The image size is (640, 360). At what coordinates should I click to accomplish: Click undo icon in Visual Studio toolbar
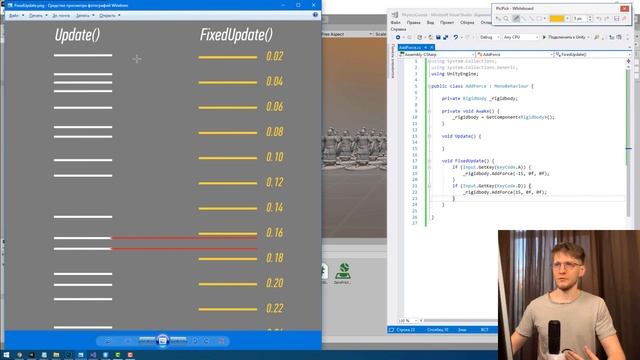(x=456, y=37)
